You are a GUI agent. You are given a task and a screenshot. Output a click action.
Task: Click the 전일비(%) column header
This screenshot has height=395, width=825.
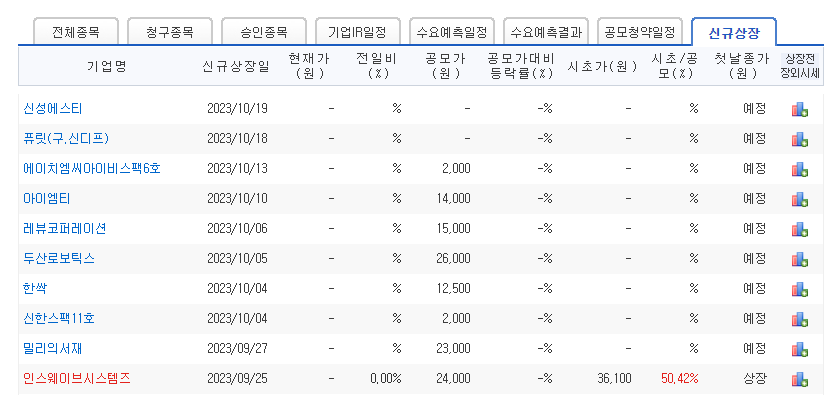377,66
